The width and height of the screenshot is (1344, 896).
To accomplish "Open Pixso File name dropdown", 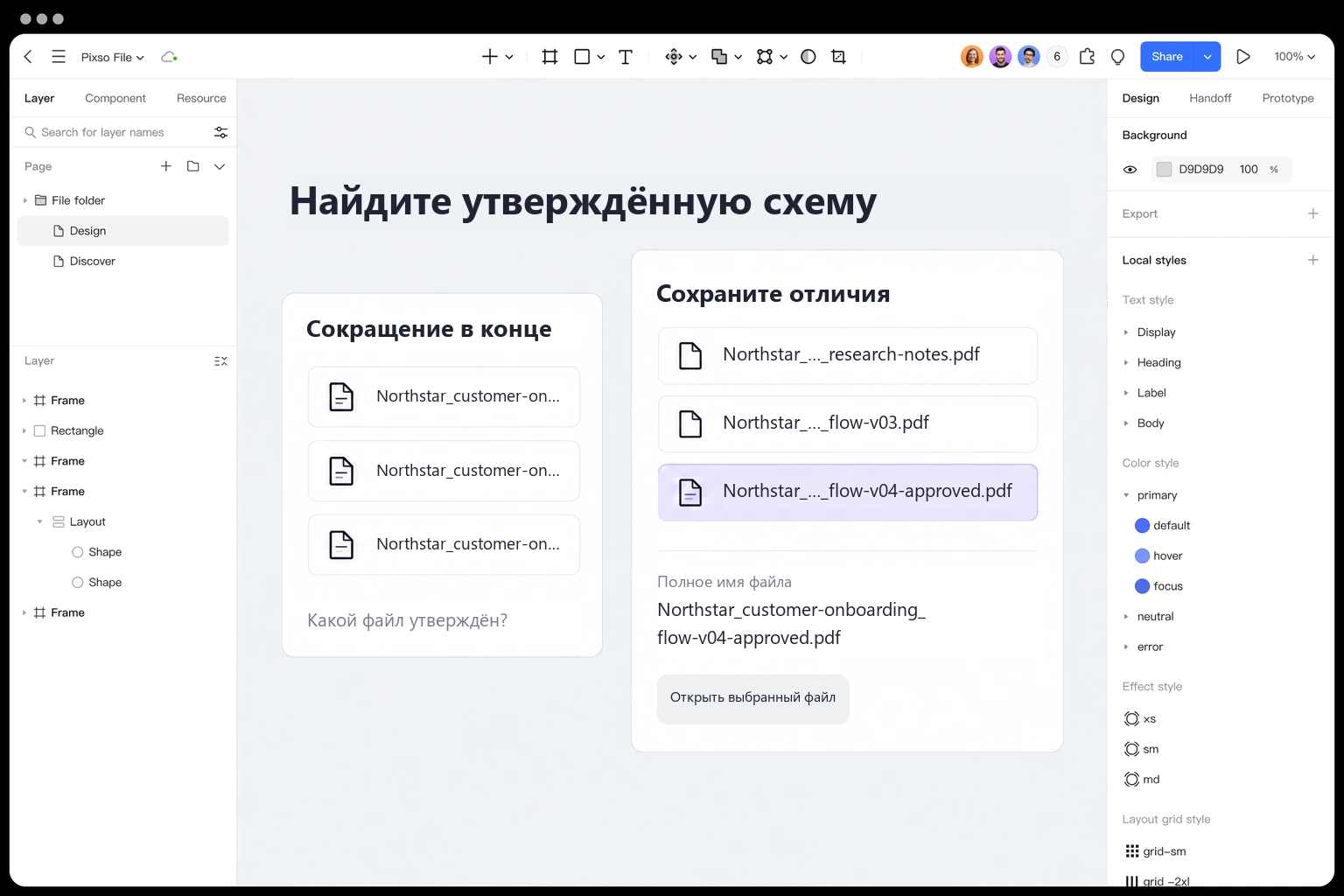I will point(113,57).
